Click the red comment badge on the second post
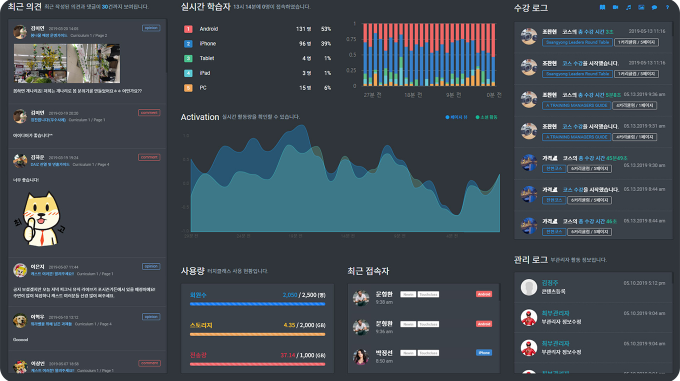 (149, 113)
